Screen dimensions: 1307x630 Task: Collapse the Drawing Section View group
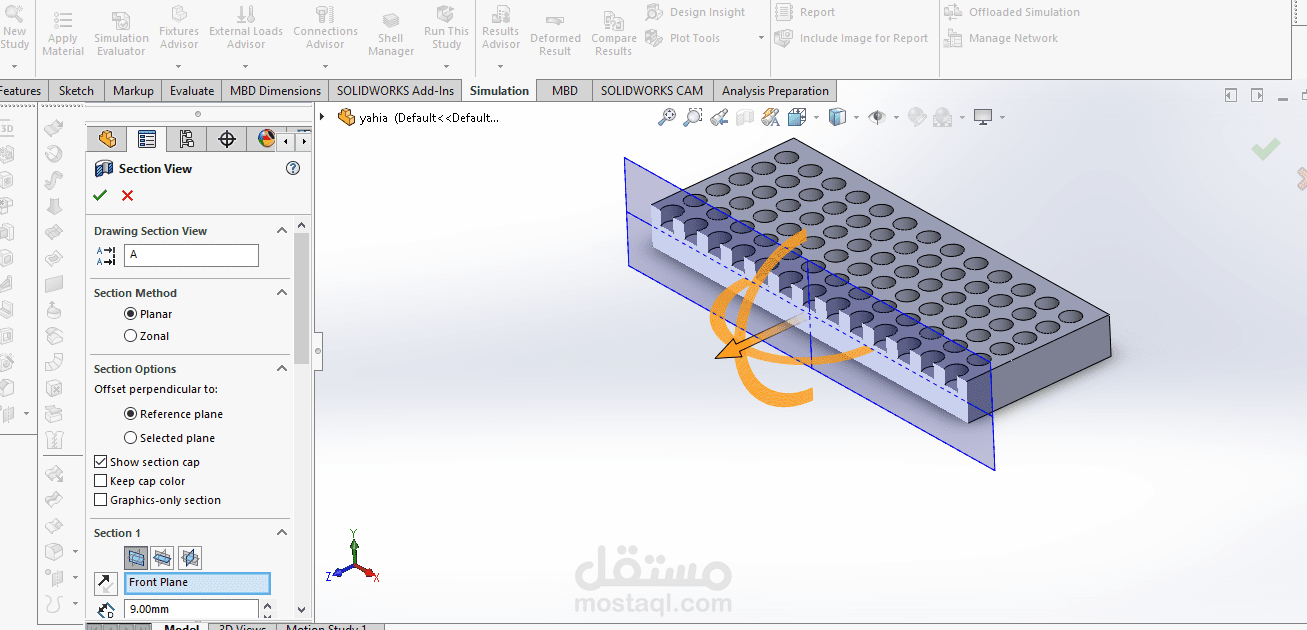pyautogui.click(x=282, y=231)
